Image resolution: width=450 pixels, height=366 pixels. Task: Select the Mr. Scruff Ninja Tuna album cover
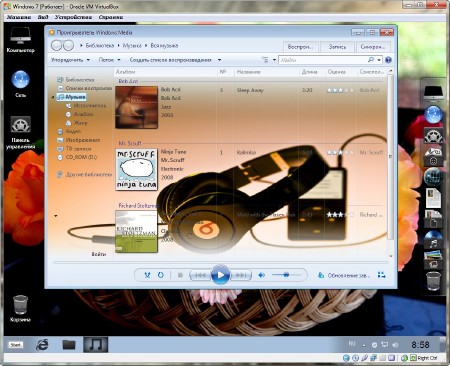(x=136, y=170)
